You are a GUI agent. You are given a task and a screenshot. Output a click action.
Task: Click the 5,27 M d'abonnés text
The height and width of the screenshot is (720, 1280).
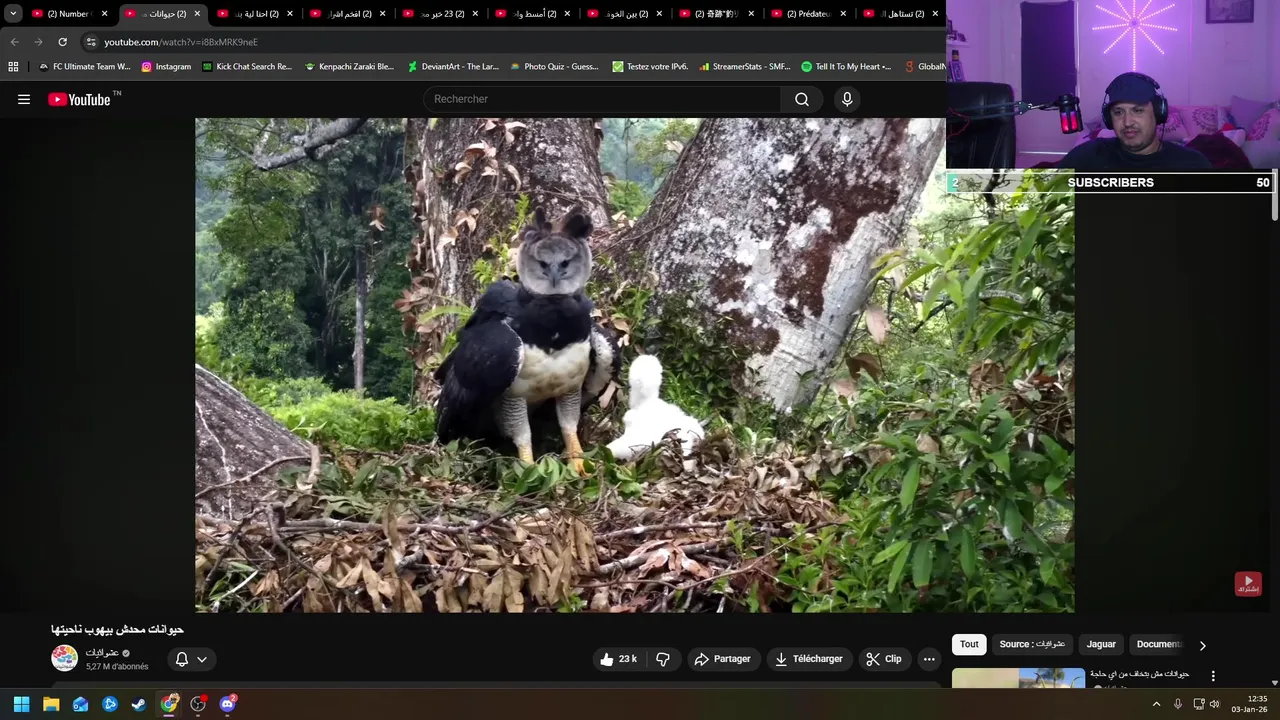(117, 666)
